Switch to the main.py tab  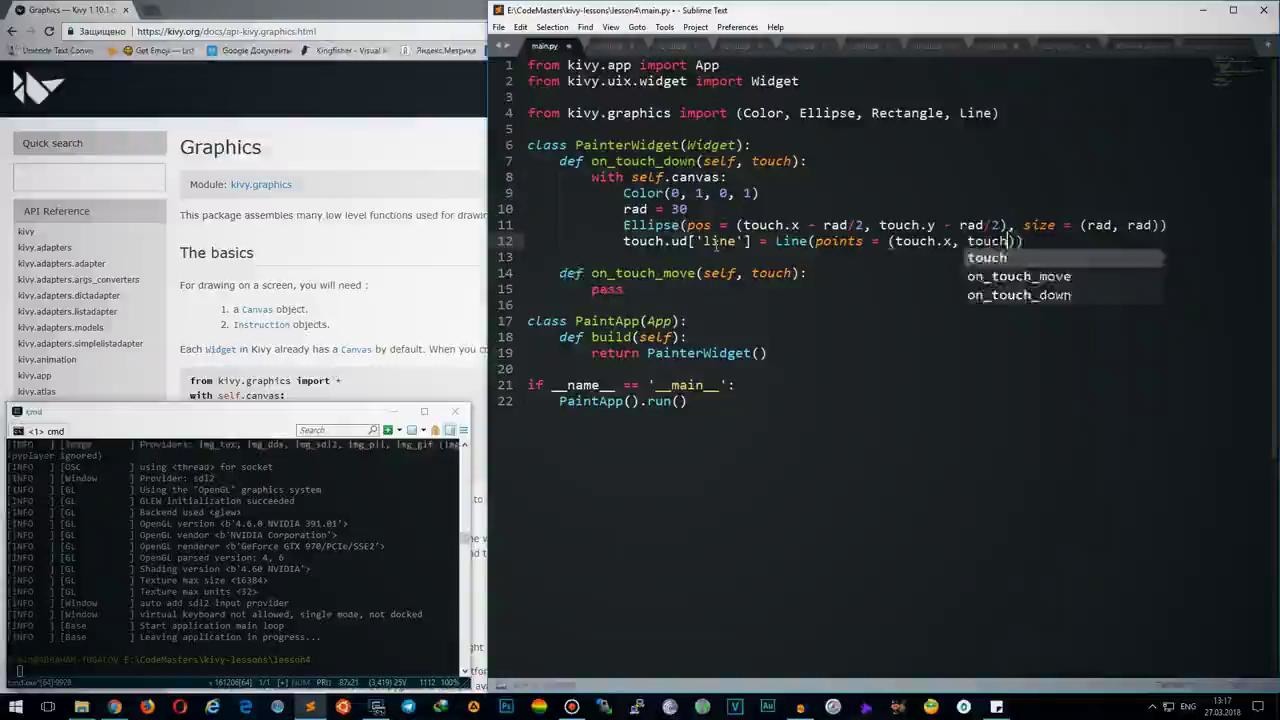[x=545, y=46]
